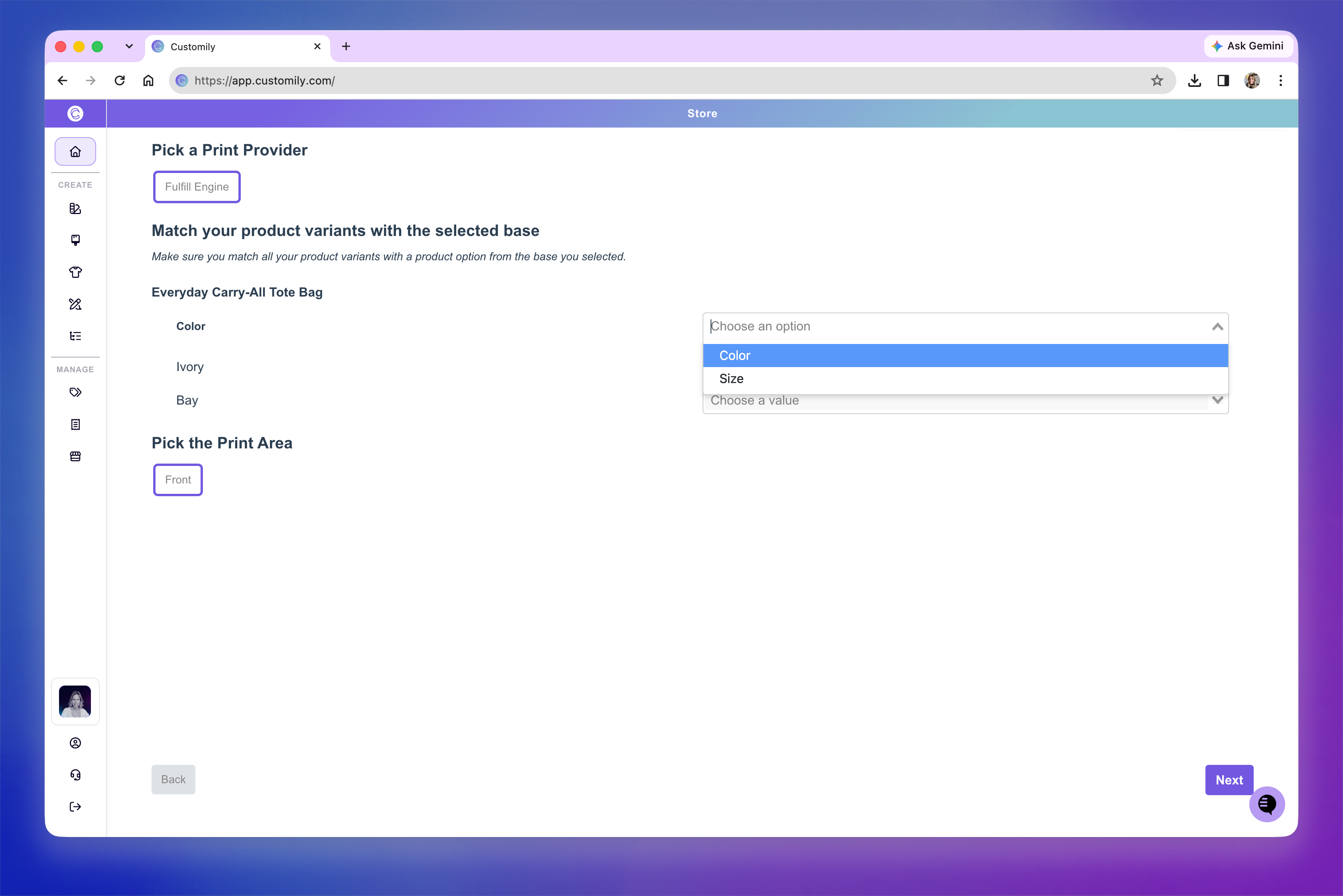The width and height of the screenshot is (1343, 896).
Task: Go back with the browser back arrow
Action: point(62,81)
